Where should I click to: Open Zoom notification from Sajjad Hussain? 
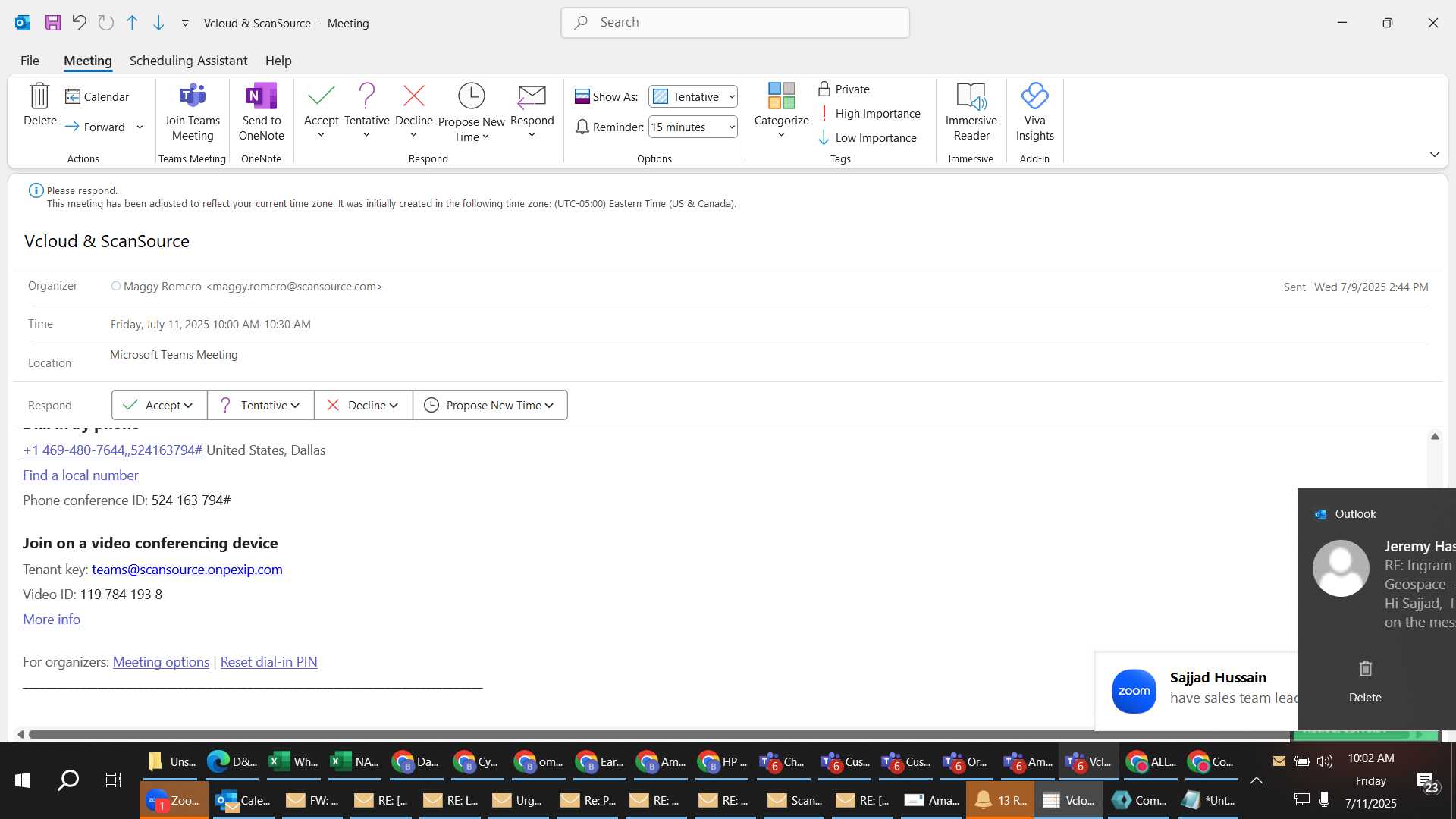[1196, 691]
